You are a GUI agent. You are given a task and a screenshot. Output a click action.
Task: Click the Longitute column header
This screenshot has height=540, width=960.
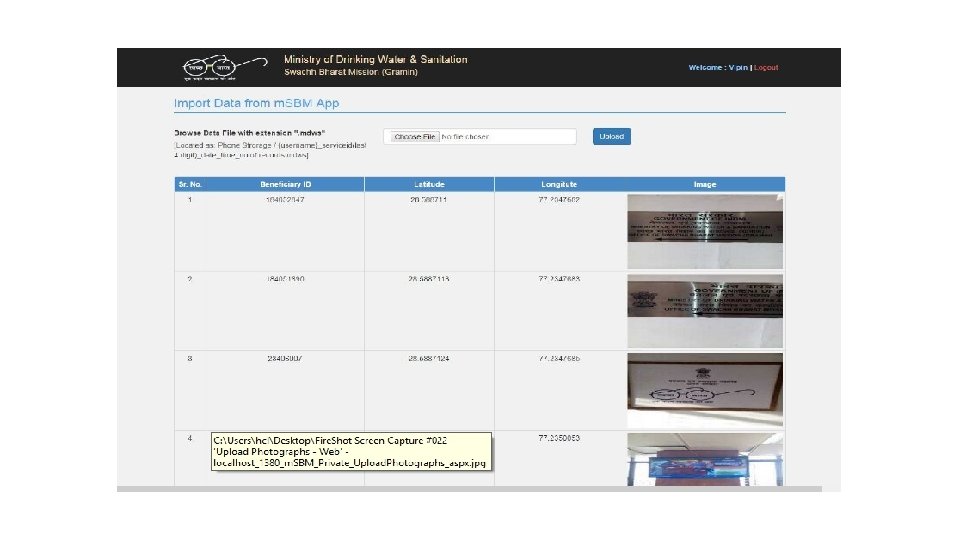pos(559,184)
